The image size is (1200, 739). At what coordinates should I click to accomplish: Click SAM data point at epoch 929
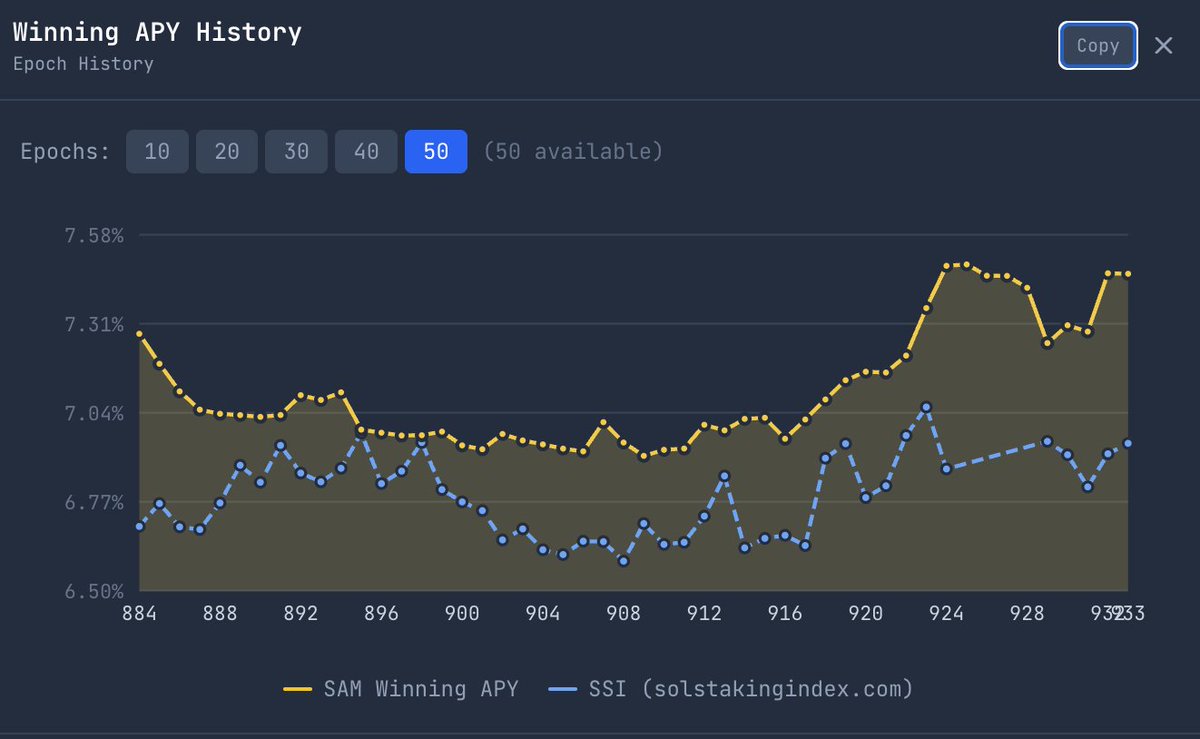coord(1048,343)
